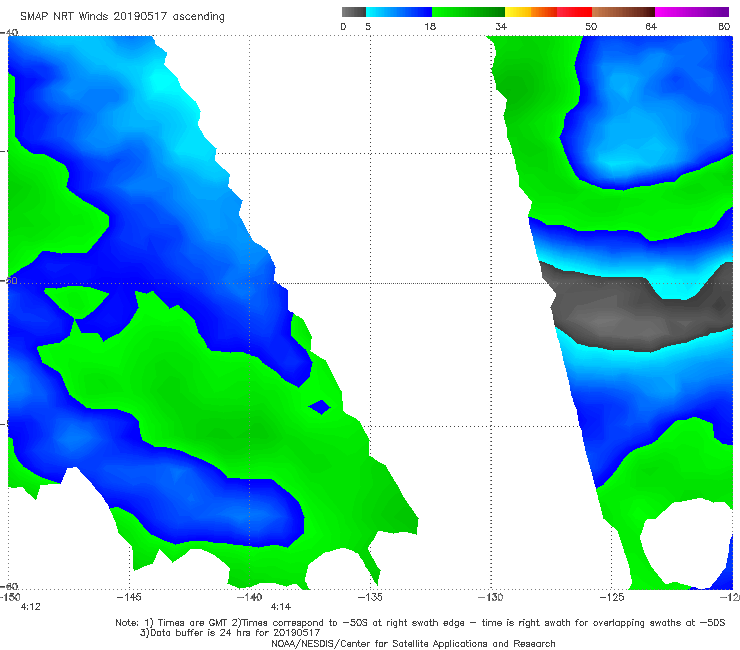The width and height of the screenshot is (740, 650).
Task: Click the color bar label '5'
Action: tap(368, 27)
